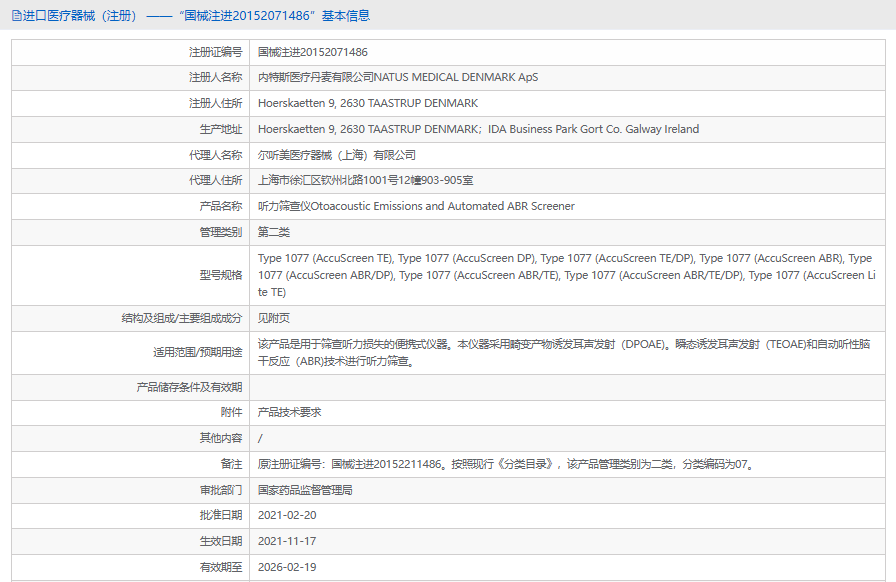Click the intended use description mentioning DPOAE
896x582 pixels.
(564, 353)
